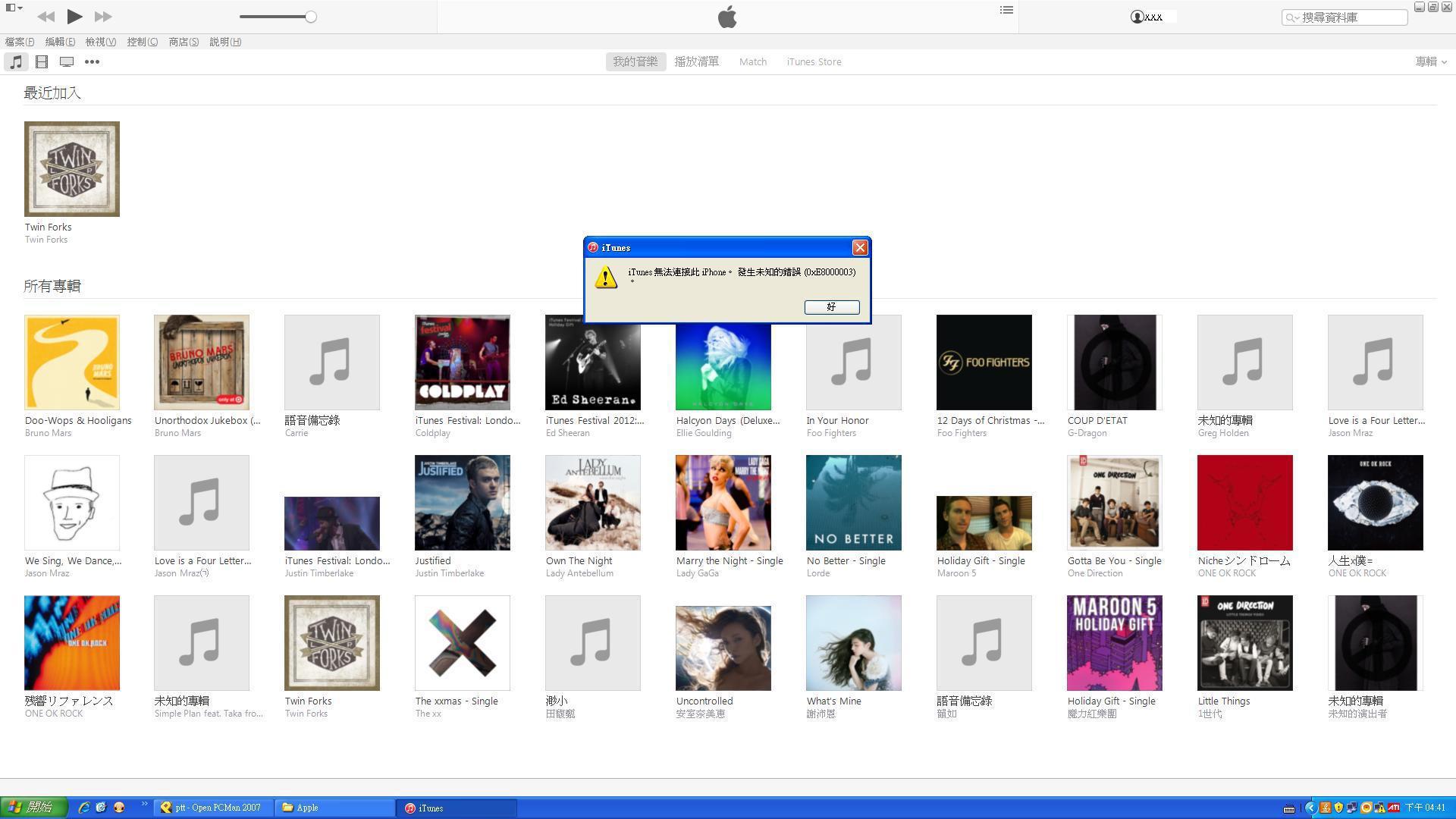Open 人生x僕= album cover
This screenshot has width=1456, height=819.
pyautogui.click(x=1376, y=503)
